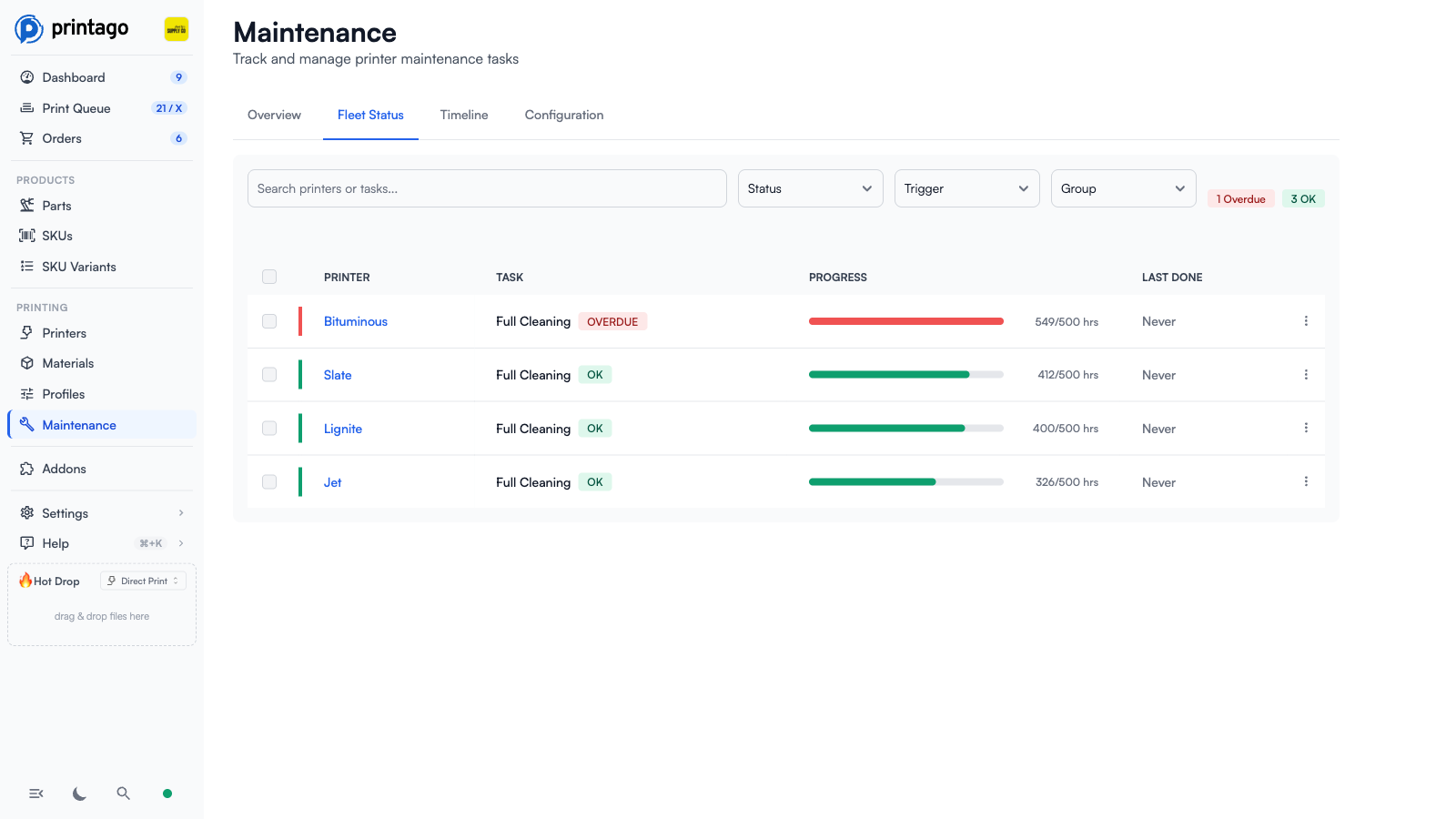Switch to the Timeline tab

[464, 115]
